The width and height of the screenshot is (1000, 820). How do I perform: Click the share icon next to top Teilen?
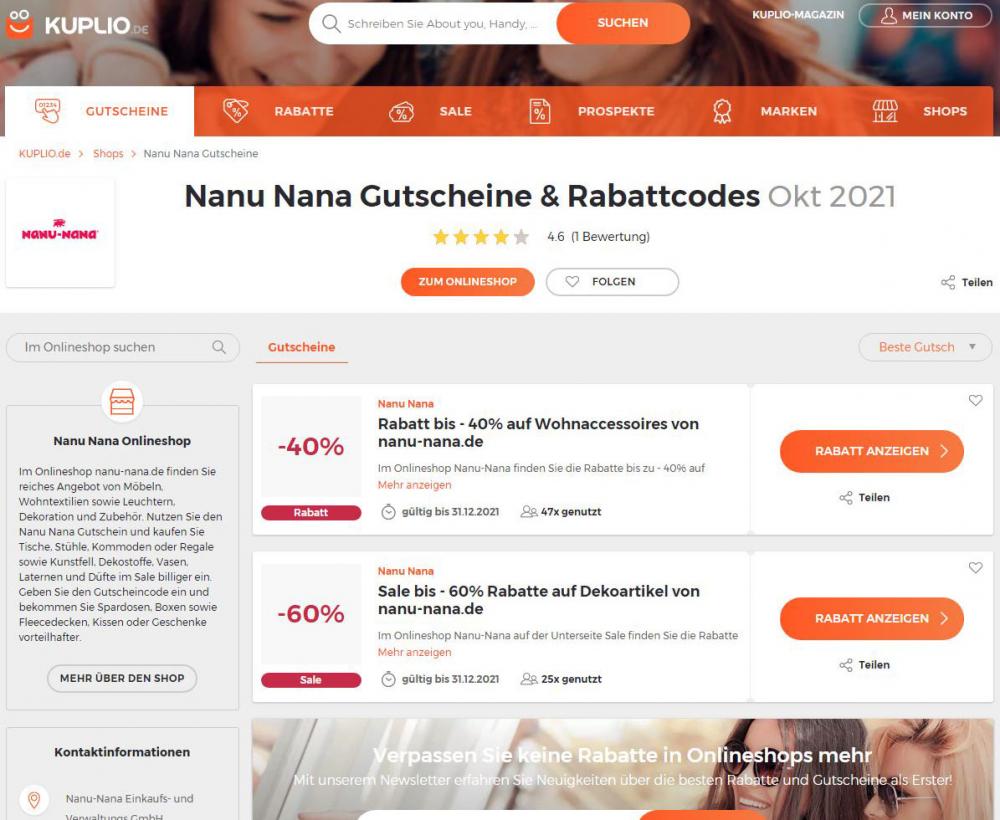coord(948,282)
